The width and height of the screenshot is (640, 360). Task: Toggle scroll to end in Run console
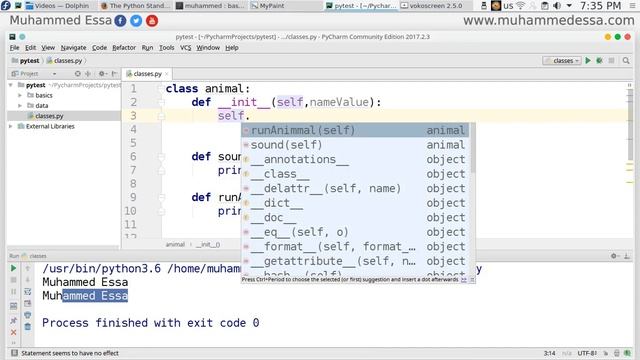(27, 304)
